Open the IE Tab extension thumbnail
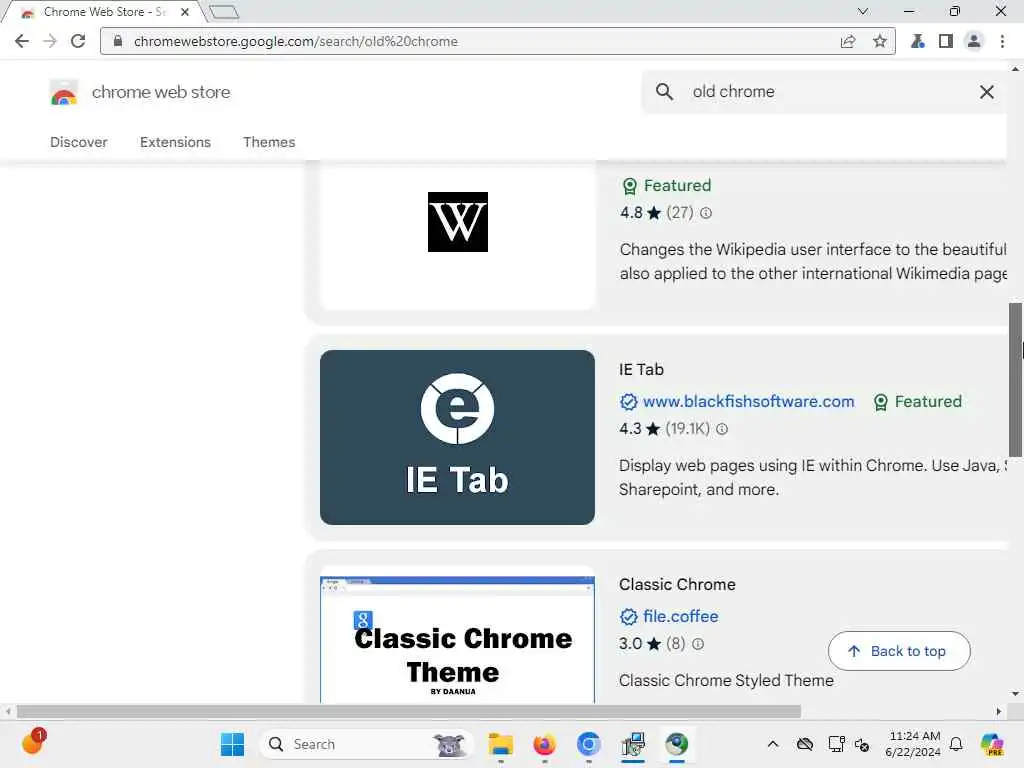The height and width of the screenshot is (768, 1024). click(457, 437)
